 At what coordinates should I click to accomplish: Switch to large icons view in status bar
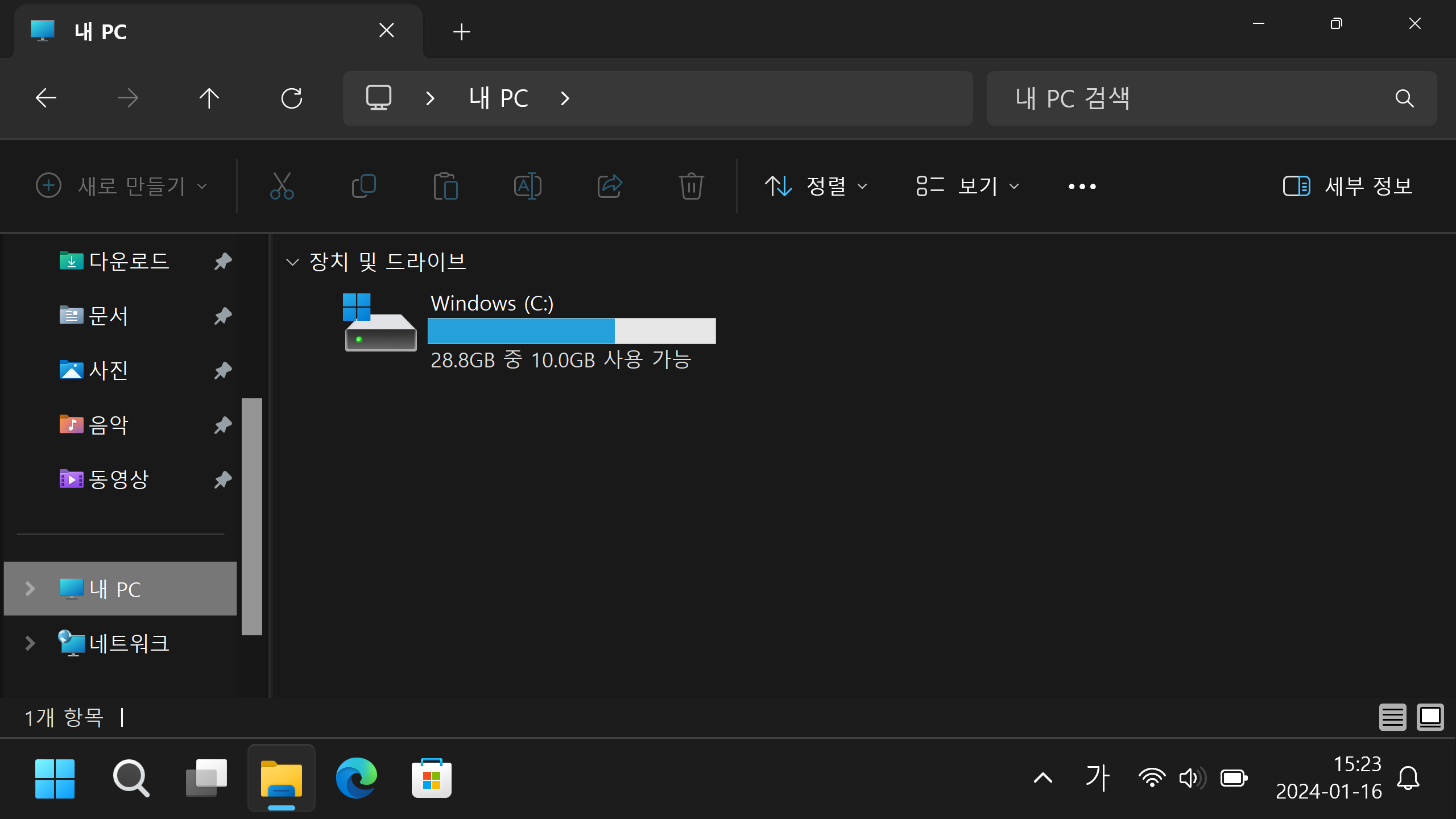(x=1430, y=717)
